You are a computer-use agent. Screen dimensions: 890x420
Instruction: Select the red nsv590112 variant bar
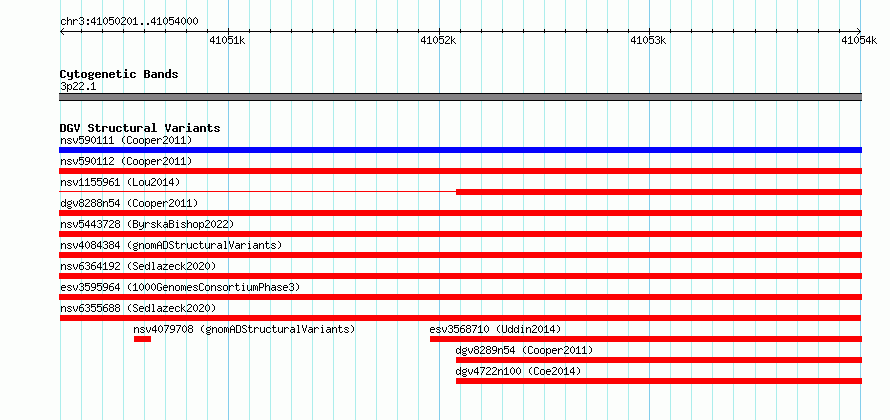(460, 171)
